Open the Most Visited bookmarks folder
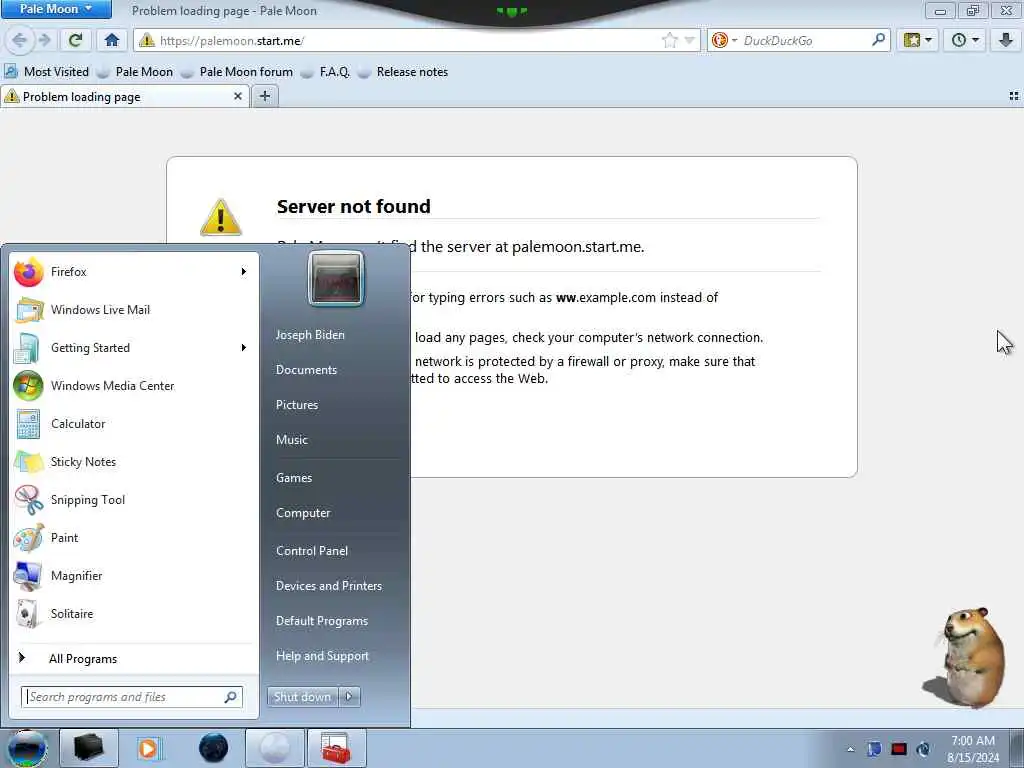The width and height of the screenshot is (1024, 768). coord(46,72)
